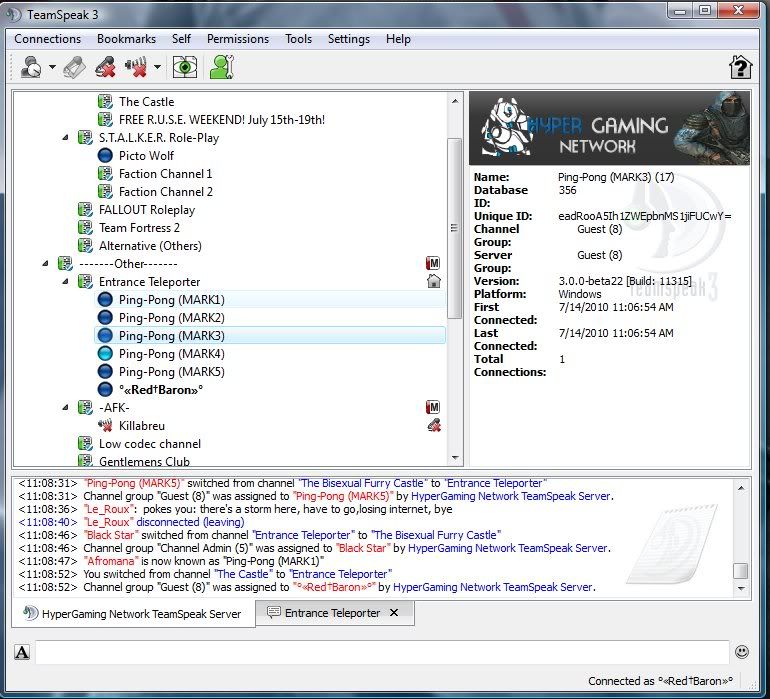Toggle the Mute Microphone toolbar icon
This screenshot has height=699, width=770.
(105, 67)
